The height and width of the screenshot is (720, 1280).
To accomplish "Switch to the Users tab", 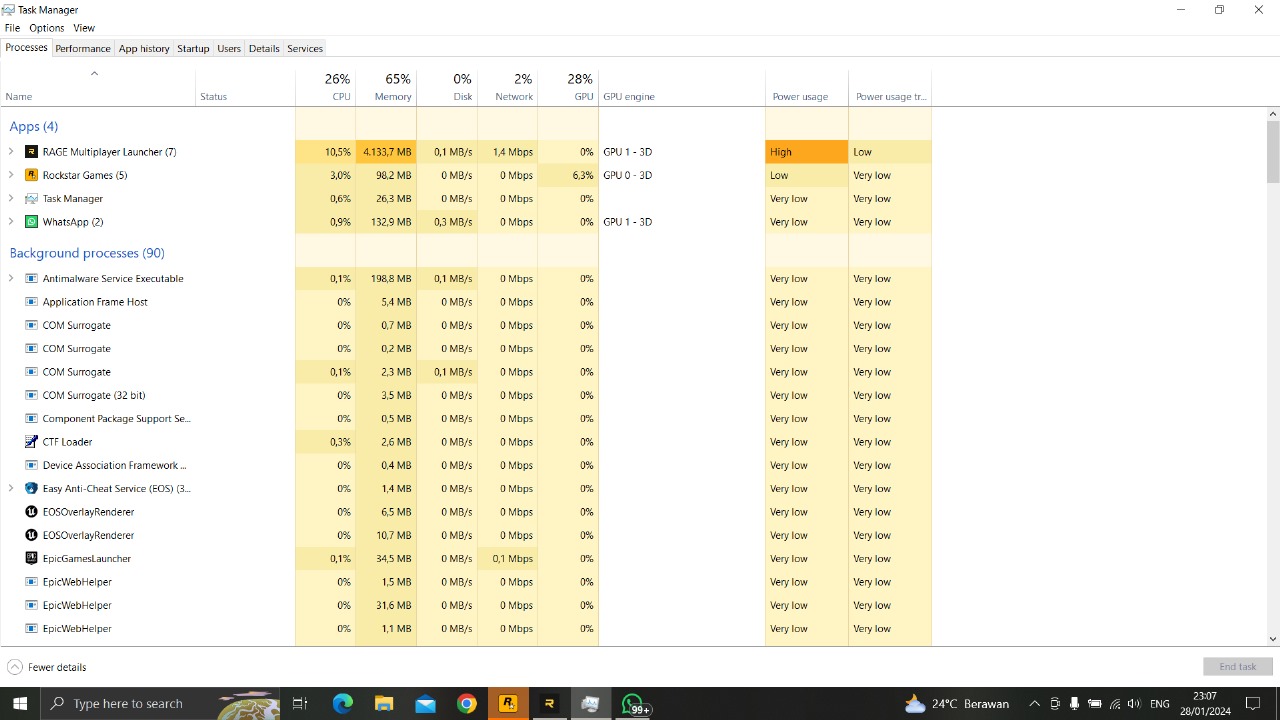I will pos(229,48).
